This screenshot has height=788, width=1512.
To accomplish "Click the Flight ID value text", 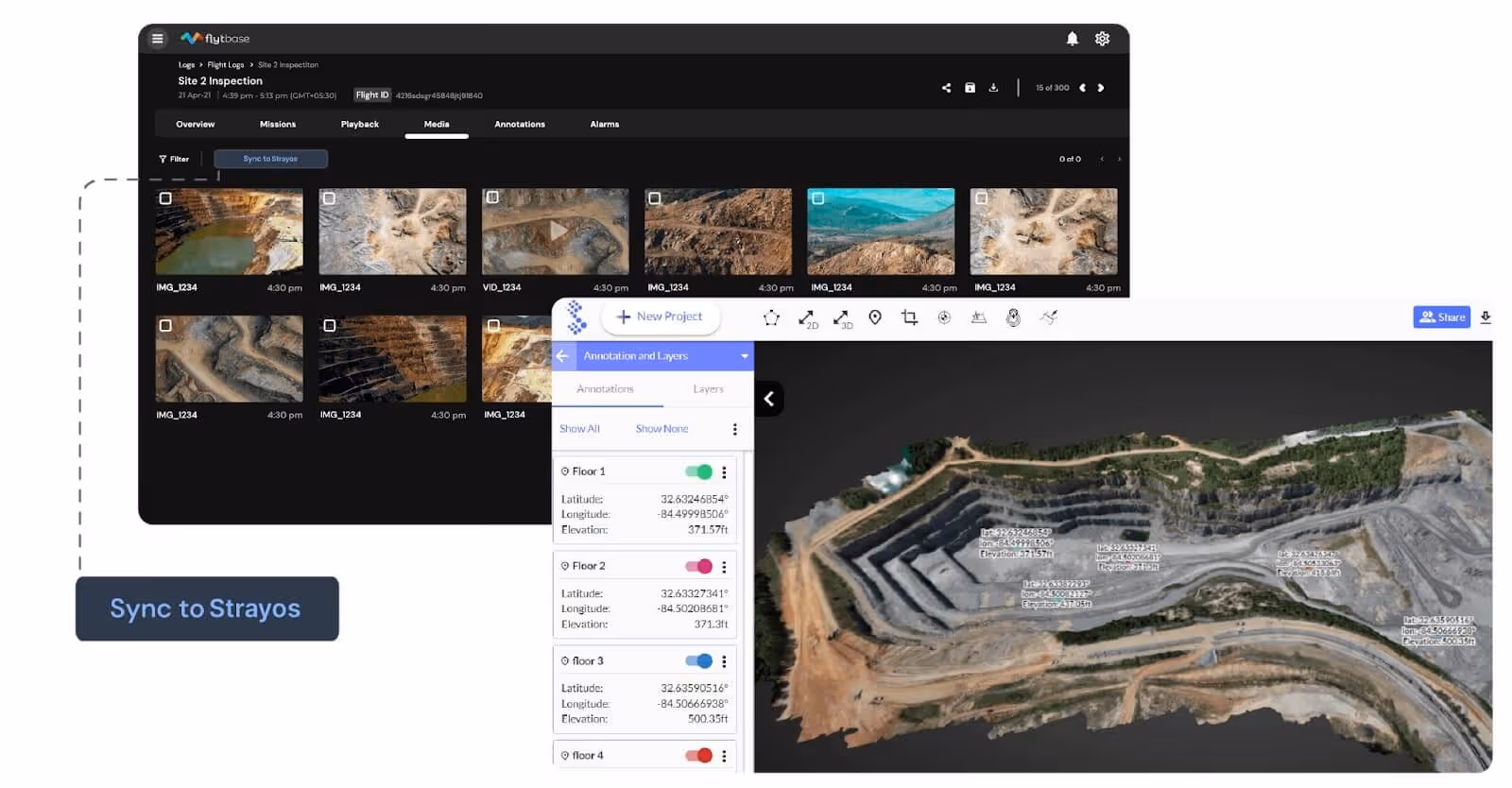I will click(438, 95).
